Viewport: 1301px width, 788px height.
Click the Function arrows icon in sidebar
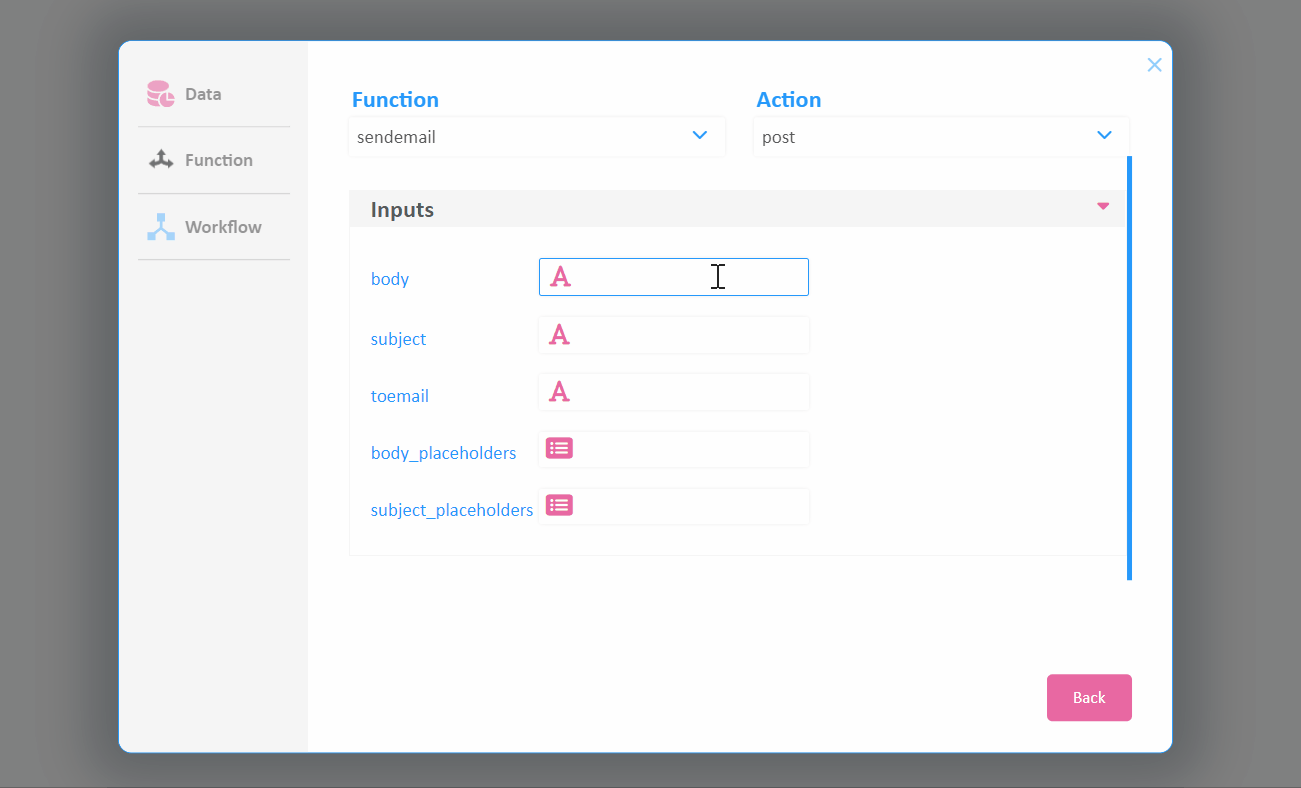tap(161, 160)
